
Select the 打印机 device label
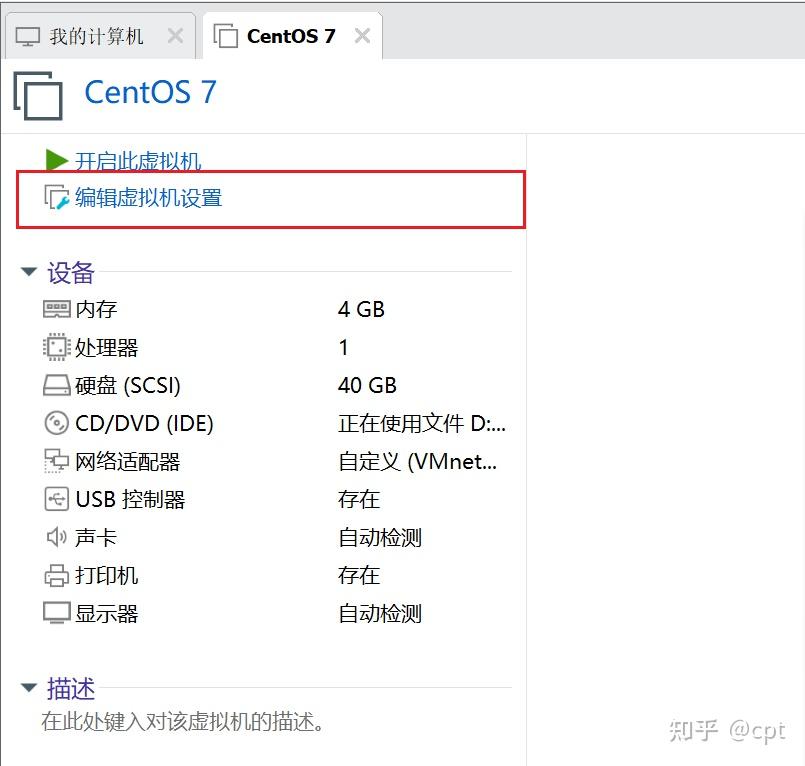[107, 575]
